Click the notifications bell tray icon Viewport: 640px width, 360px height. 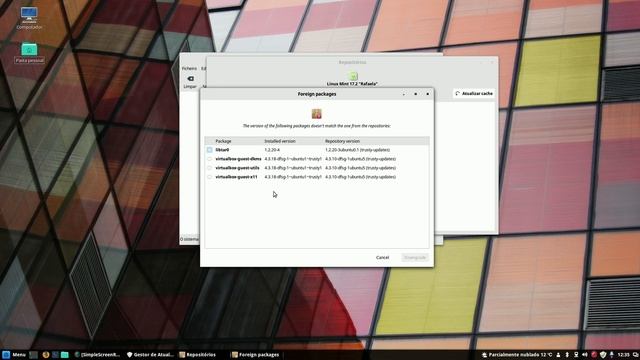coord(611,355)
